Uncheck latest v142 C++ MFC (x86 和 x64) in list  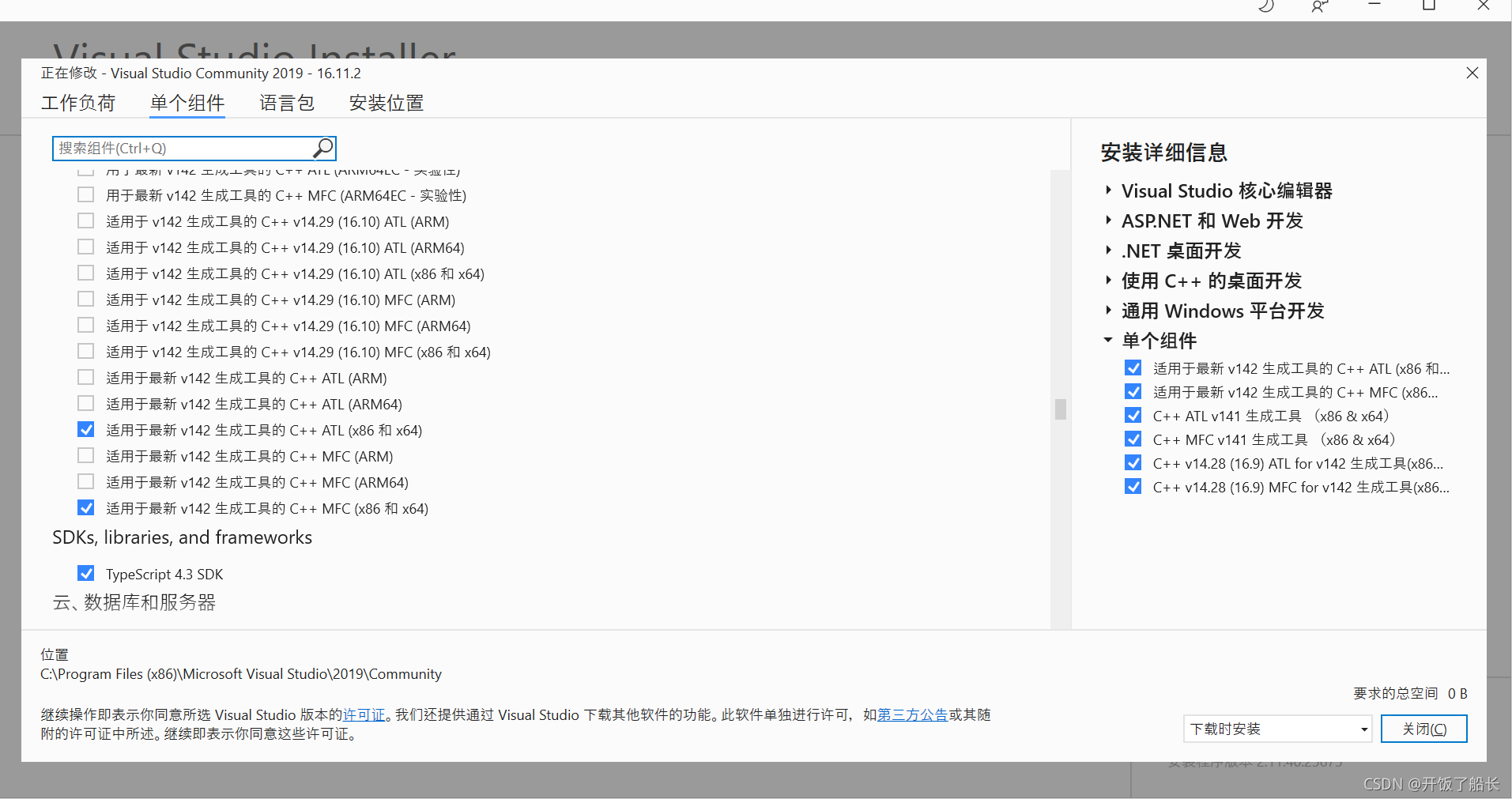click(x=85, y=507)
